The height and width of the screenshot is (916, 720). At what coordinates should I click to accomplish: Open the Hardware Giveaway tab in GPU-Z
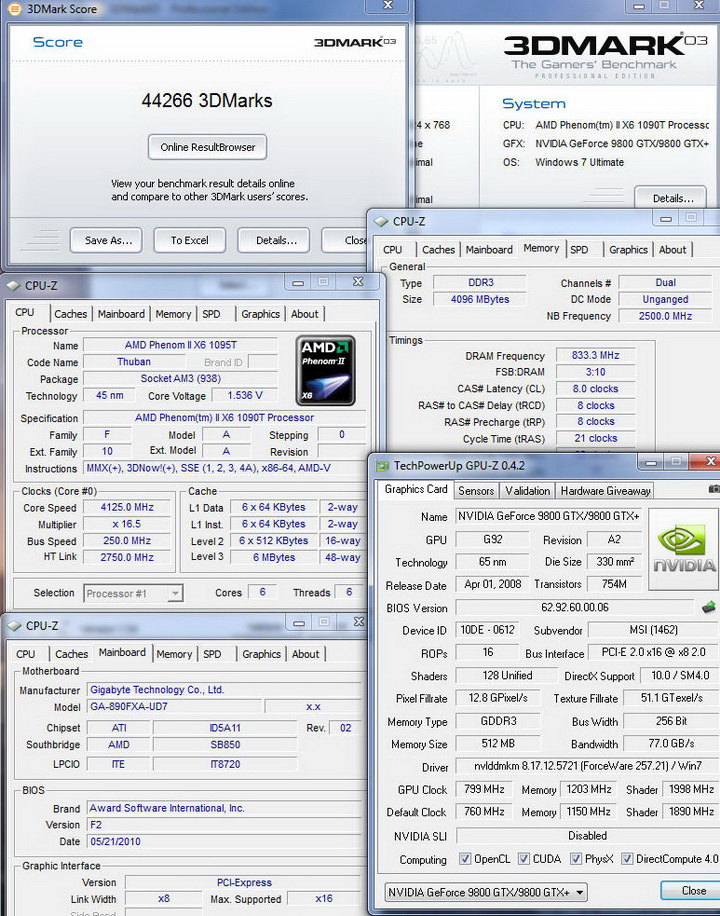pos(605,491)
